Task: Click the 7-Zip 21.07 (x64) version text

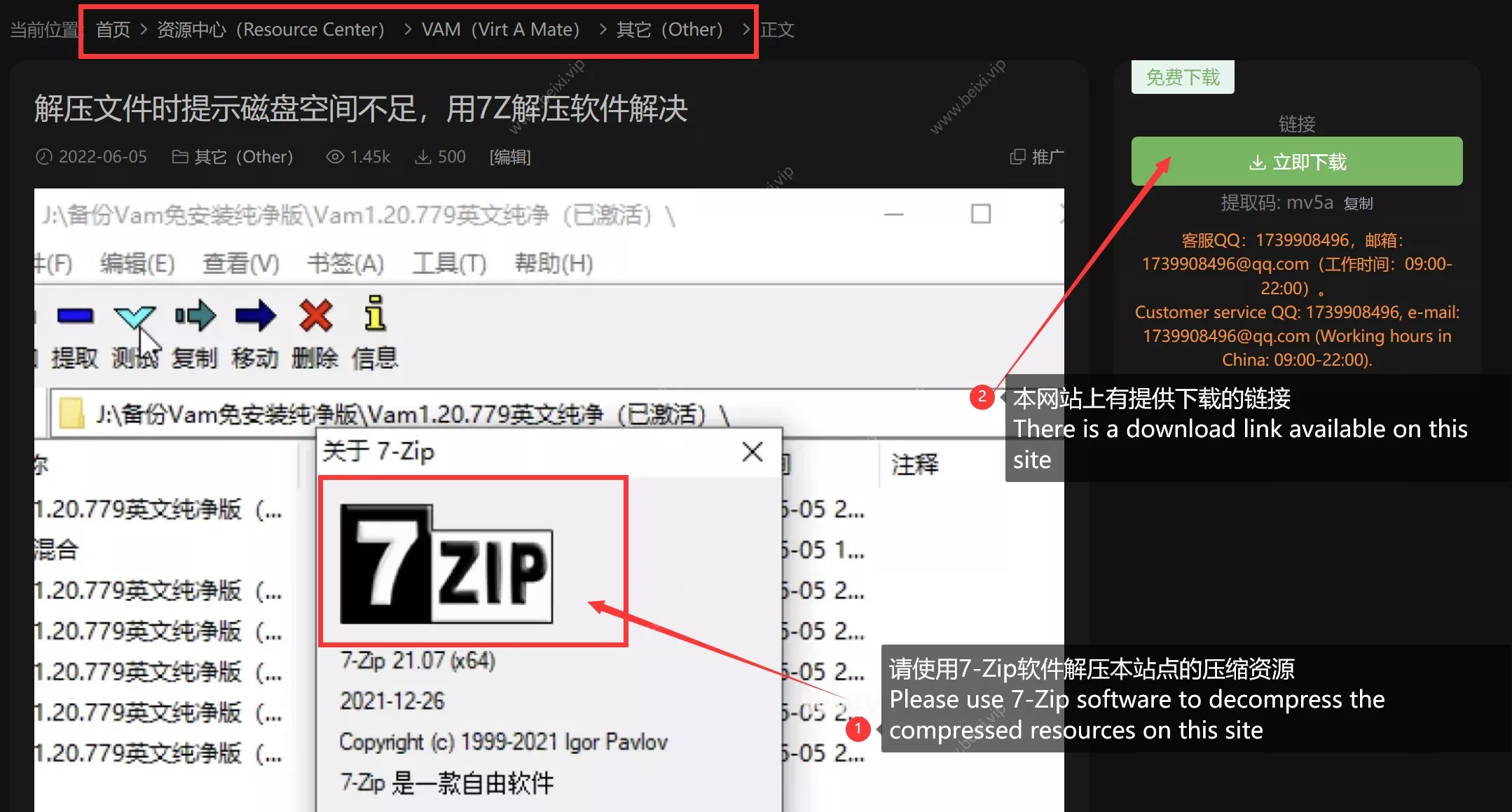Action: [418, 660]
